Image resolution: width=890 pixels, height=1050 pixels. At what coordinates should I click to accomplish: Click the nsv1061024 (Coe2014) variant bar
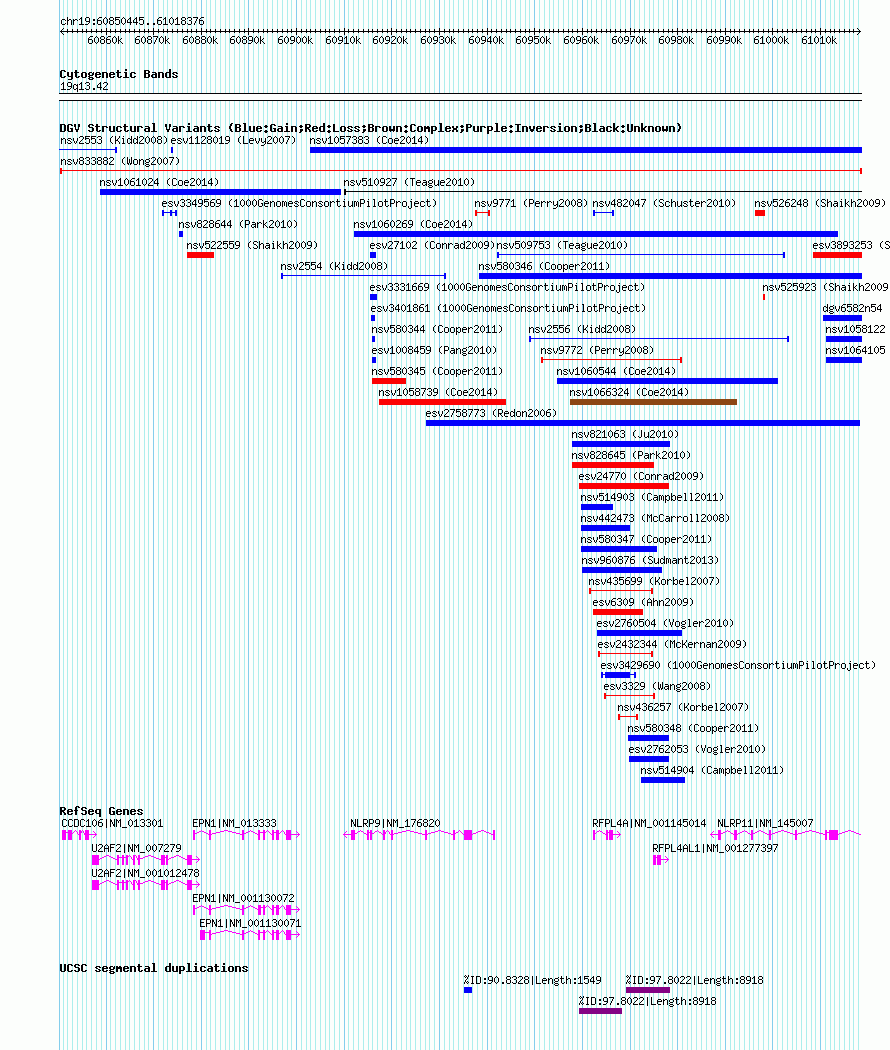pos(220,192)
